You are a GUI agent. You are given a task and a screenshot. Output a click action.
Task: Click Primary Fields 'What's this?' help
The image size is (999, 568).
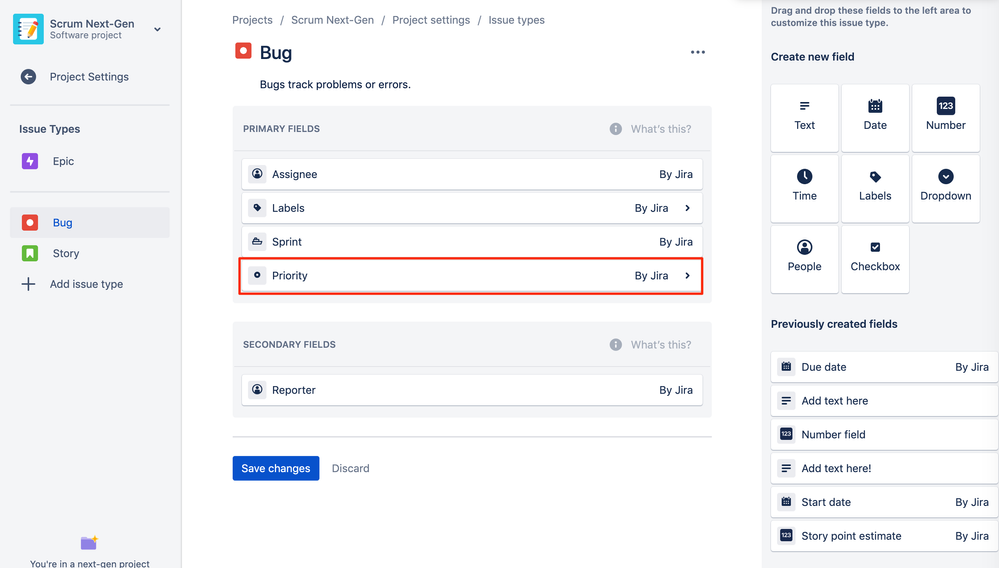tap(661, 129)
